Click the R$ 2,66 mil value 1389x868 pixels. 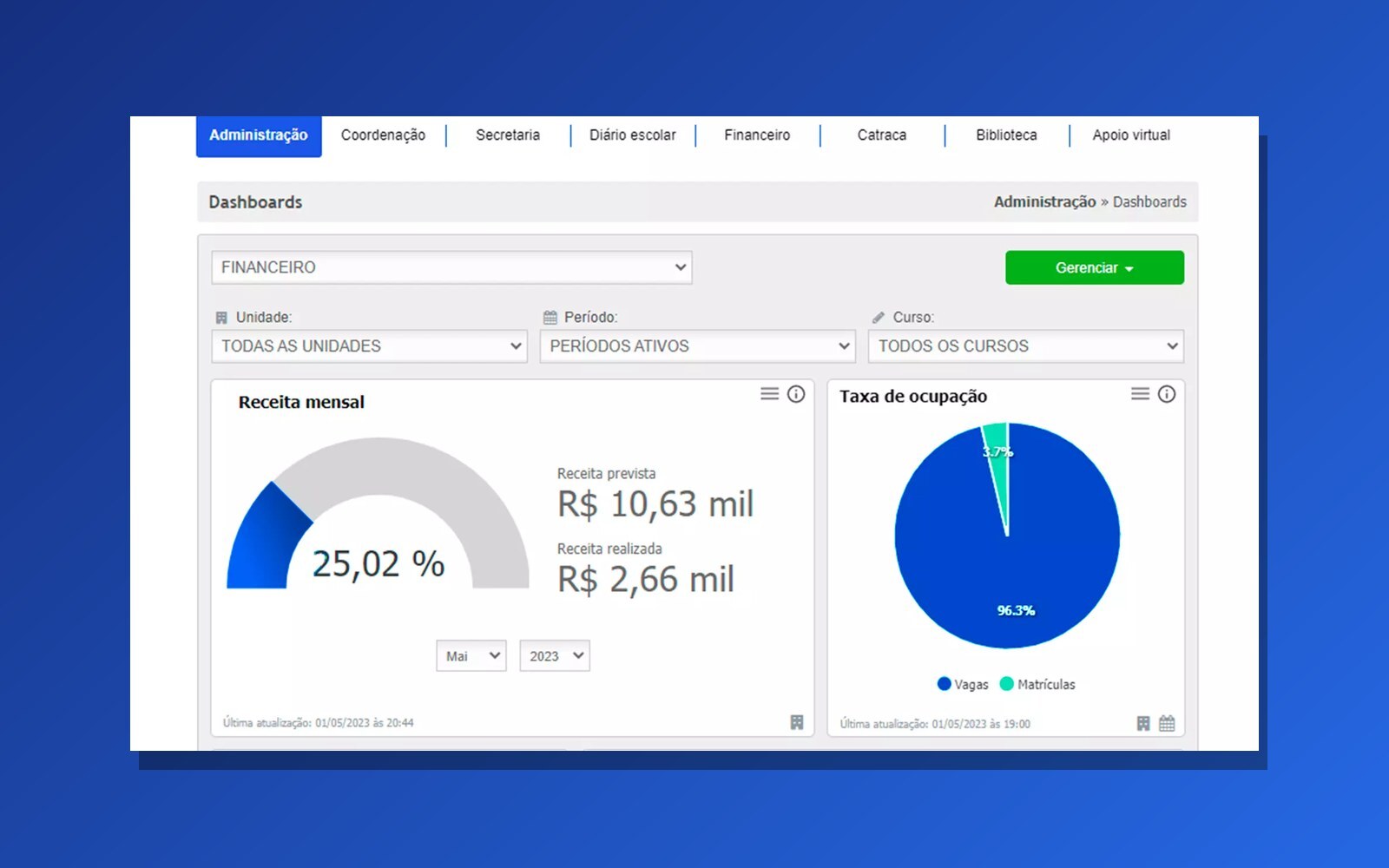point(646,580)
